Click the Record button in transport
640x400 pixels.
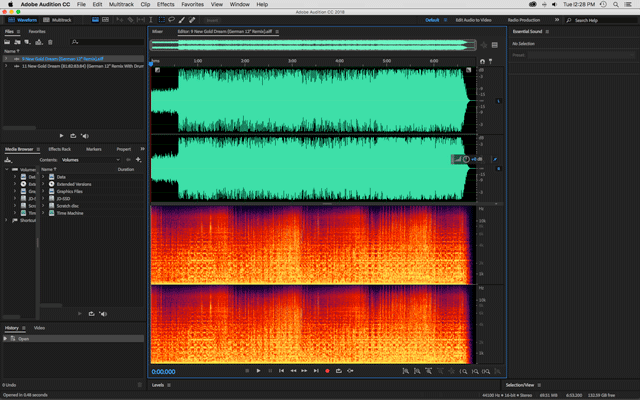327,371
